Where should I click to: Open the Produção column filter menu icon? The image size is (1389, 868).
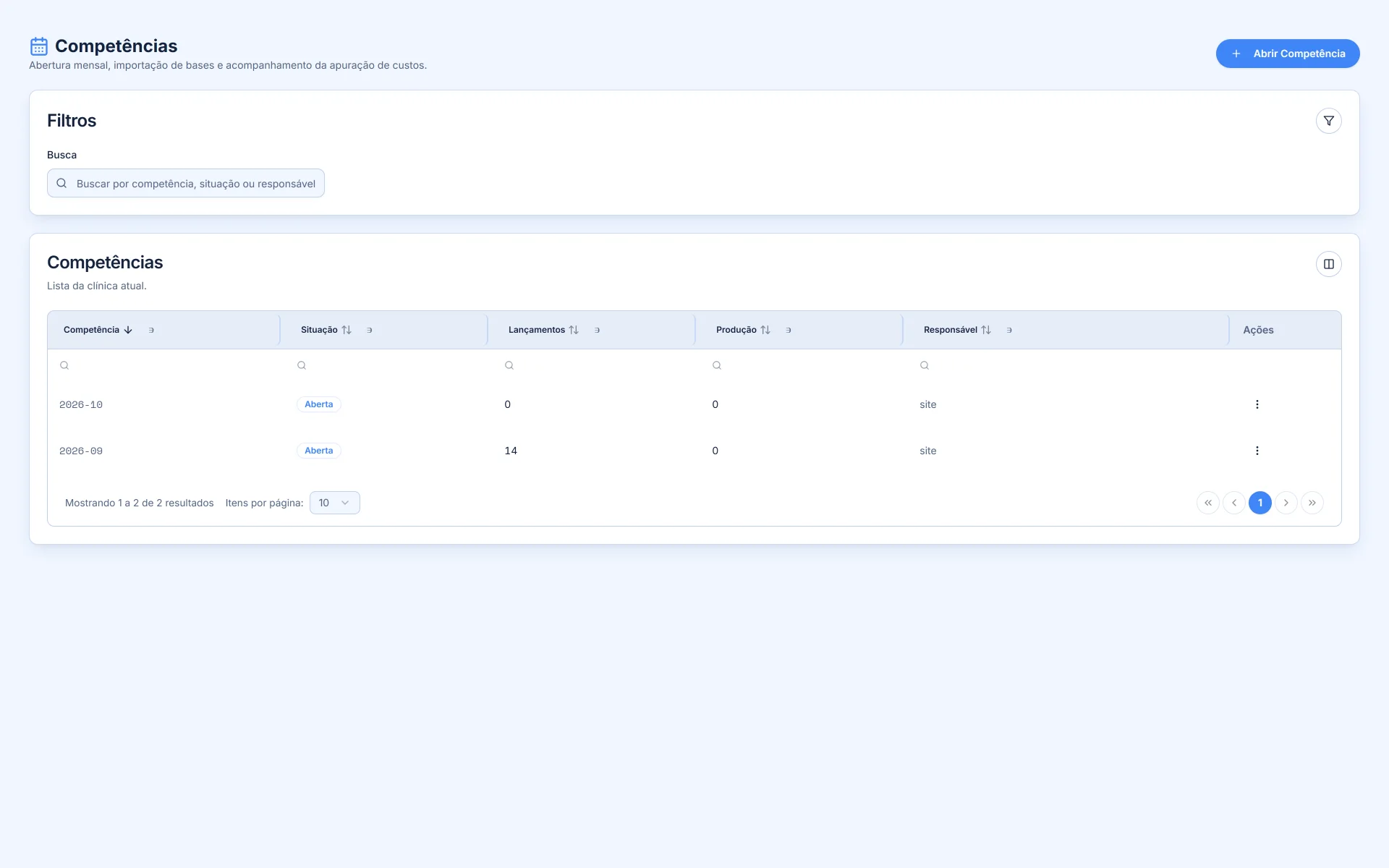click(789, 330)
